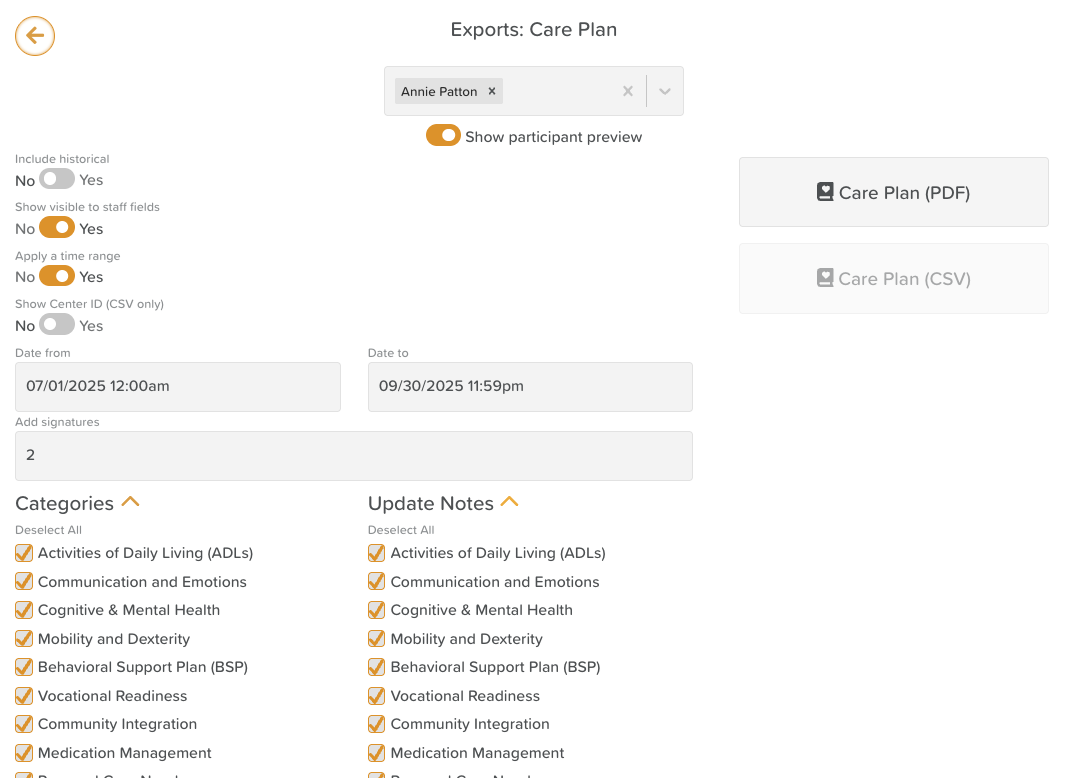This screenshot has height=778, width=1073.
Task: Click the Date to field
Action: point(530,387)
